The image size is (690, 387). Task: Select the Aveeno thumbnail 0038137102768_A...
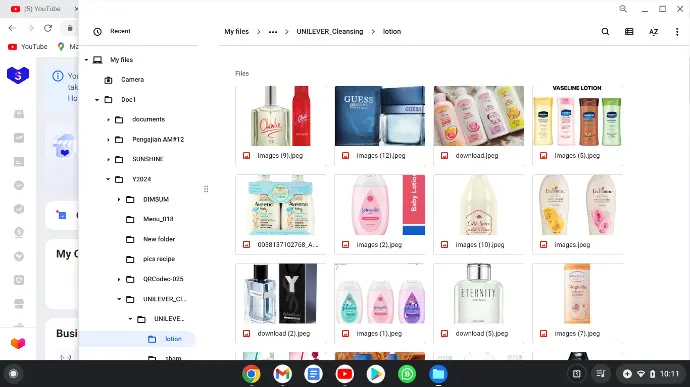pyautogui.click(x=281, y=205)
